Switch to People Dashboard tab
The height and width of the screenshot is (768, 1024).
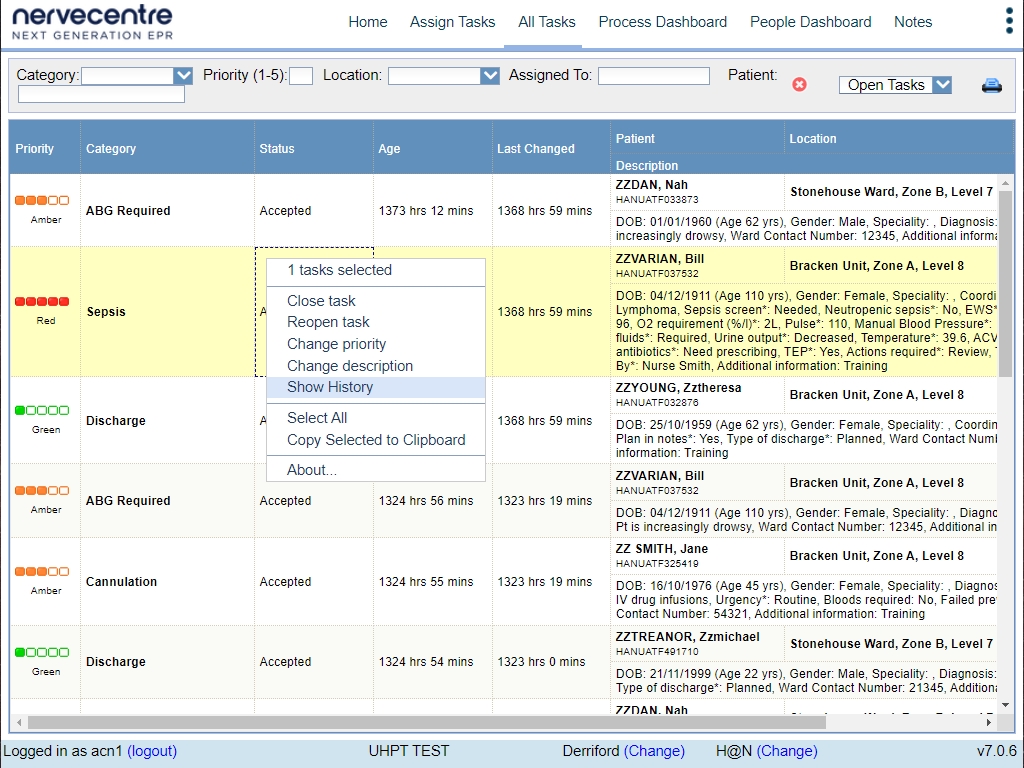coord(810,22)
